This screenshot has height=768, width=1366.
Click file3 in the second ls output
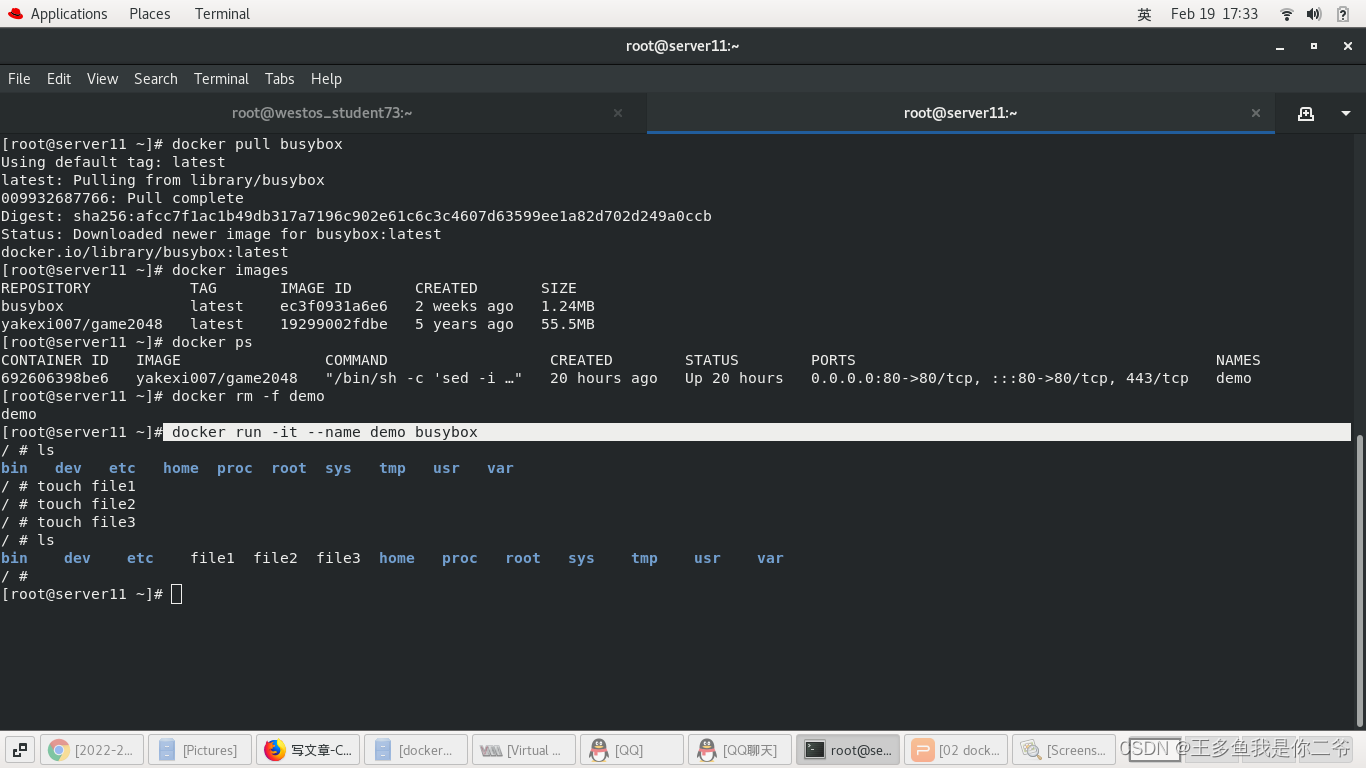[338, 558]
